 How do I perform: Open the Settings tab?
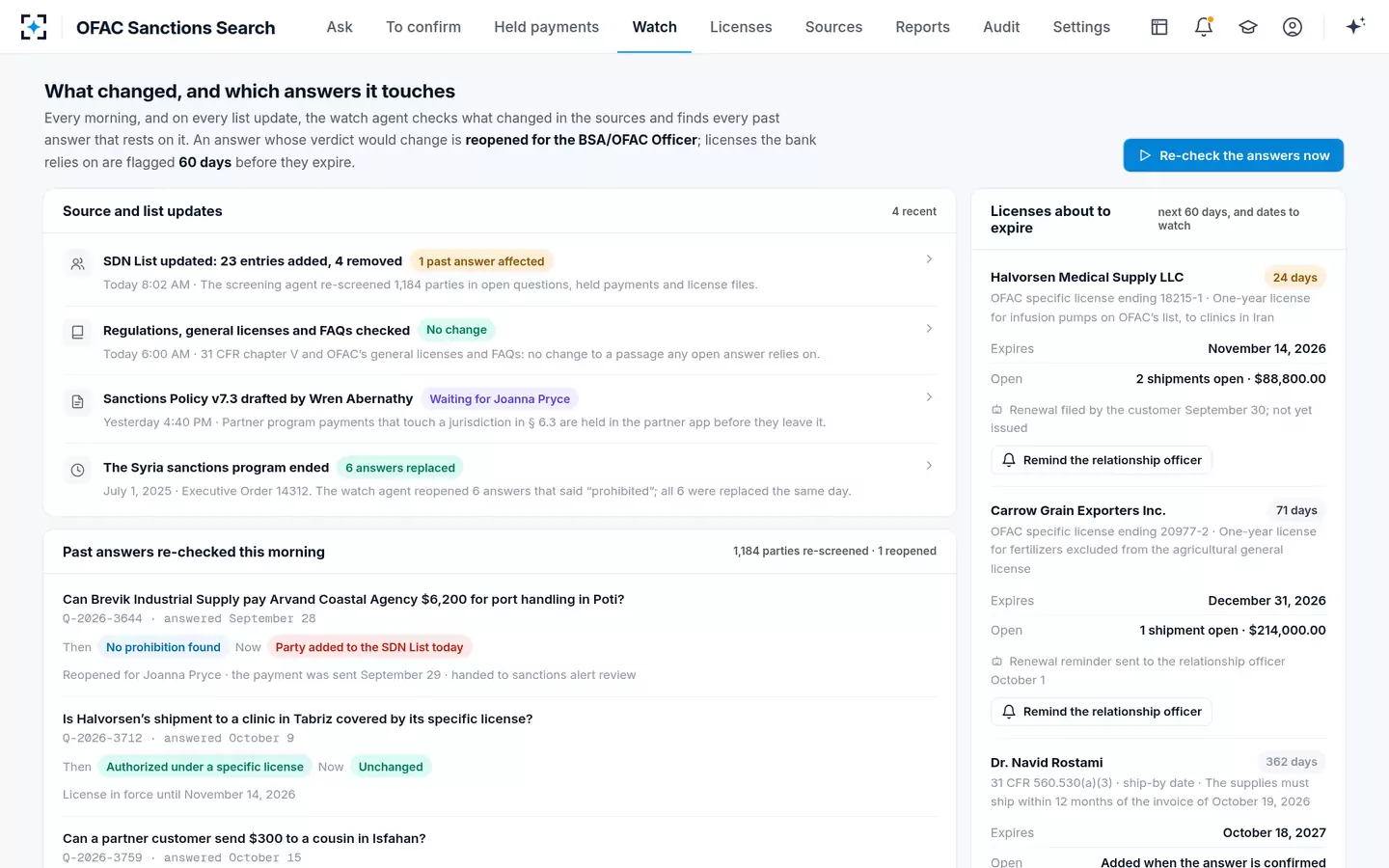pyautogui.click(x=1081, y=27)
